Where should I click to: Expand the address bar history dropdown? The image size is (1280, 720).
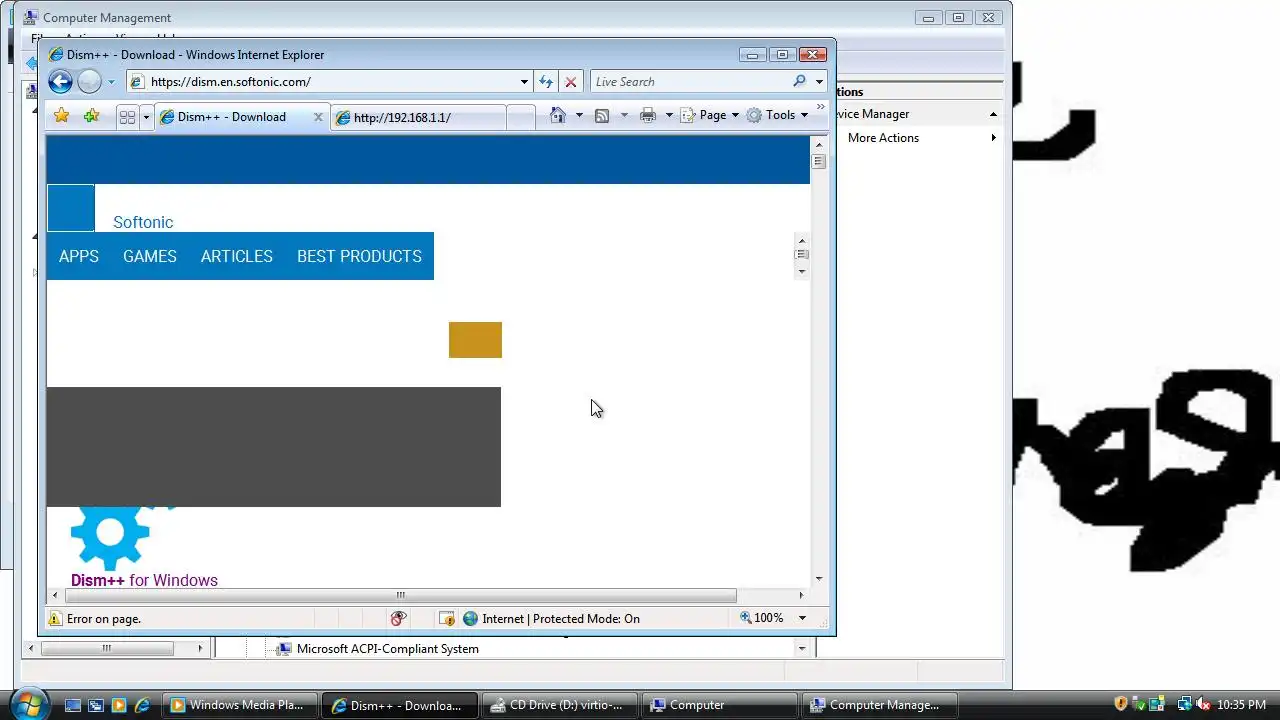524,82
